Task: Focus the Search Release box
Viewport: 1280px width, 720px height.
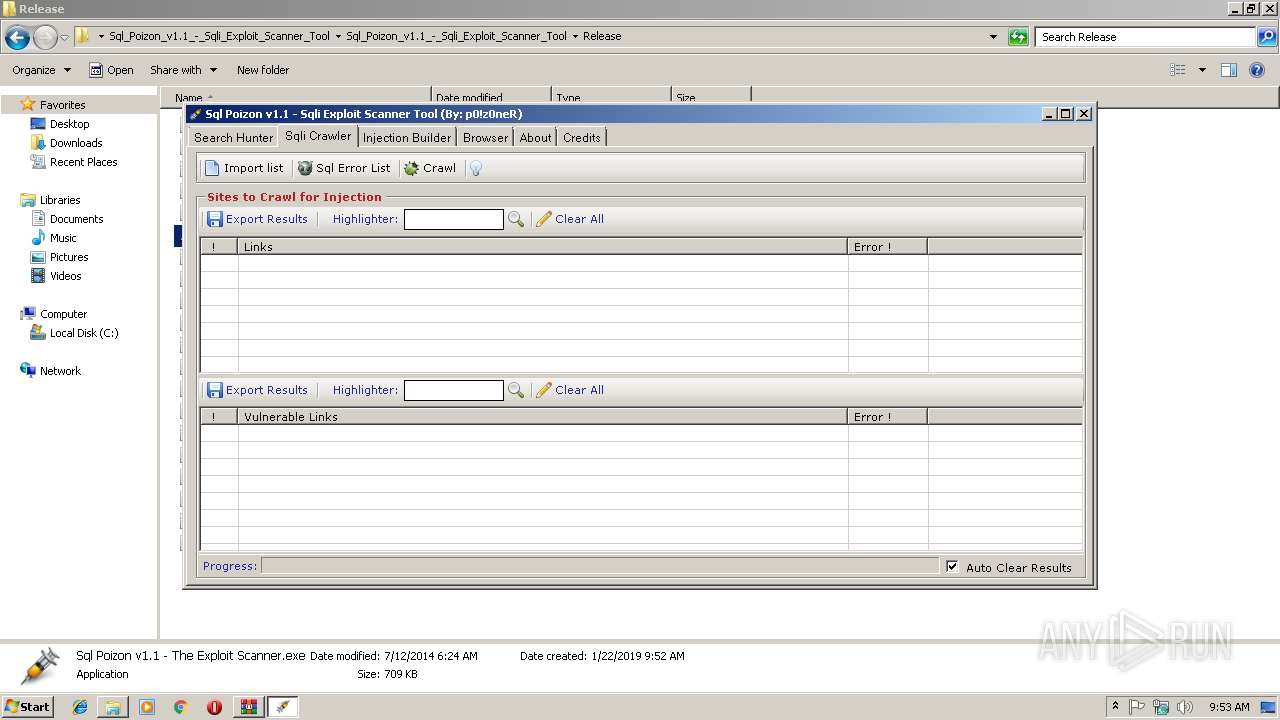Action: [x=1145, y=37]
